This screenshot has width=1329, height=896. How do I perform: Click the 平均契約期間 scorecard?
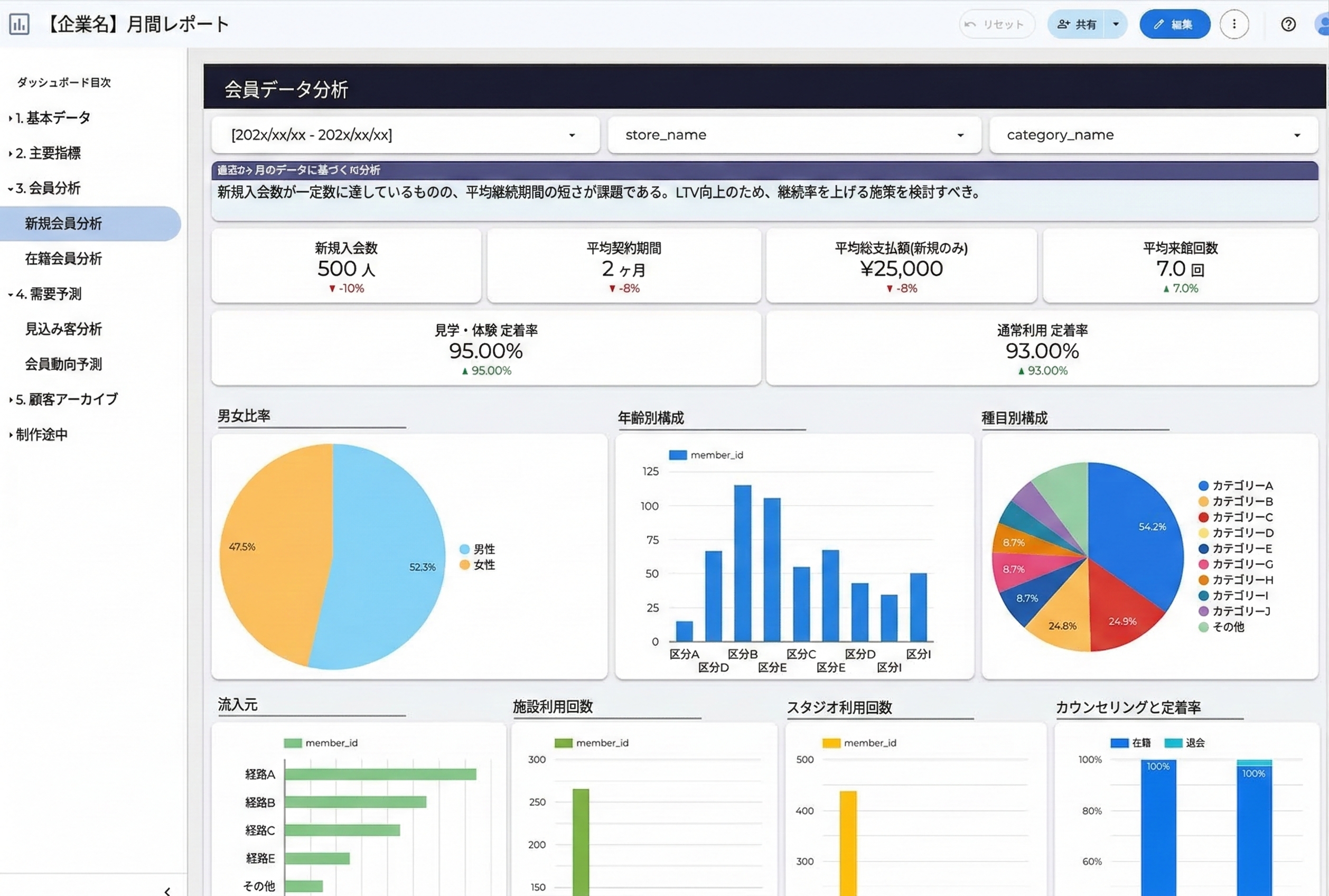pyautogui.click(x=624, y=266)
